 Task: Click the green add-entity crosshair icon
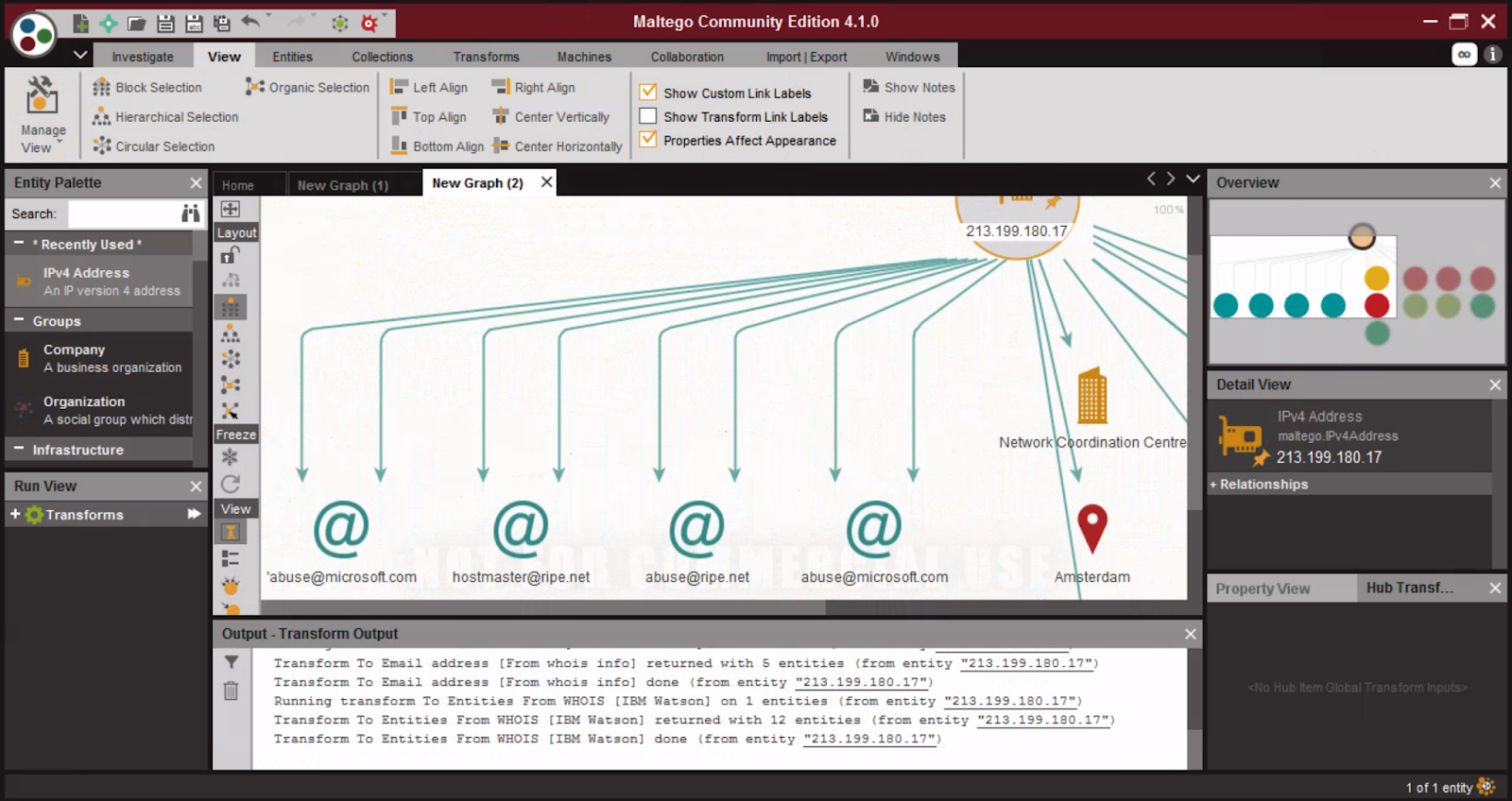click(x=109, y=23)
